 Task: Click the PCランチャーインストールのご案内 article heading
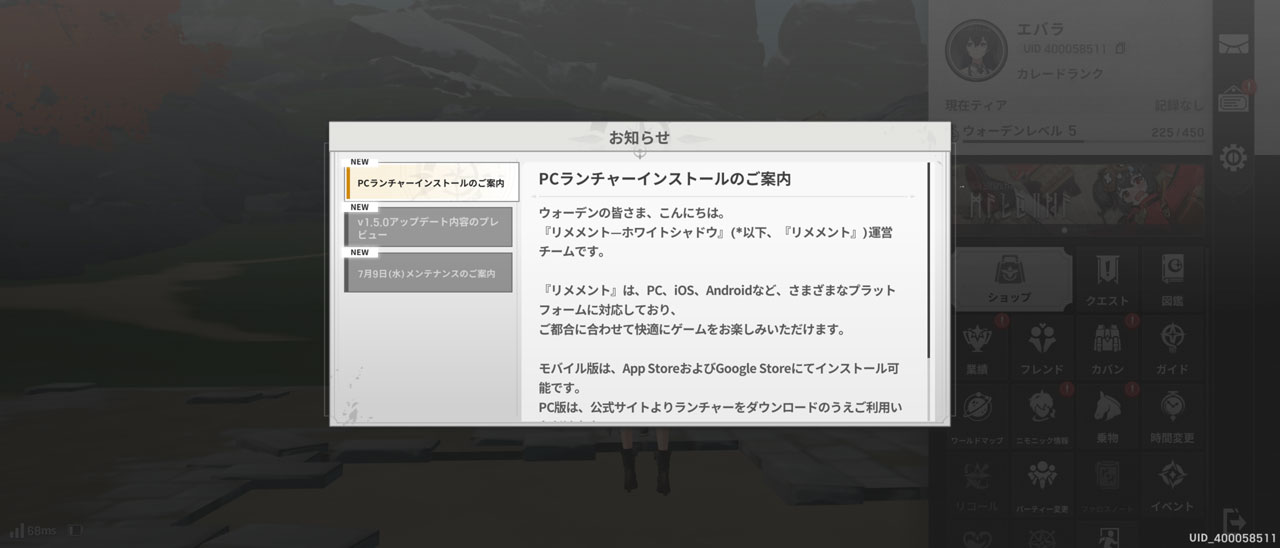point(665,179)
